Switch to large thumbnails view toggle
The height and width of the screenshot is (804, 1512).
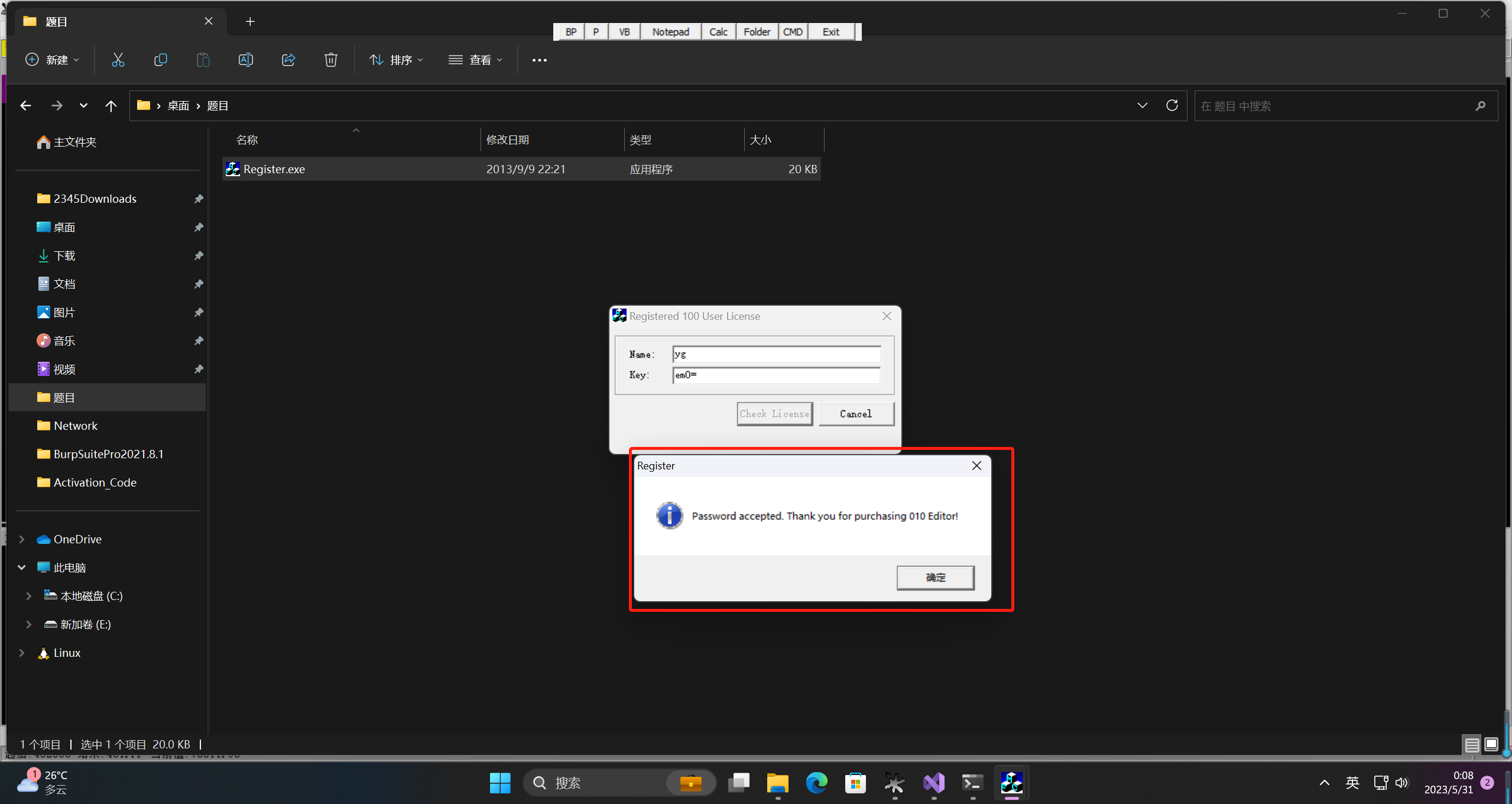point(1491,744)
